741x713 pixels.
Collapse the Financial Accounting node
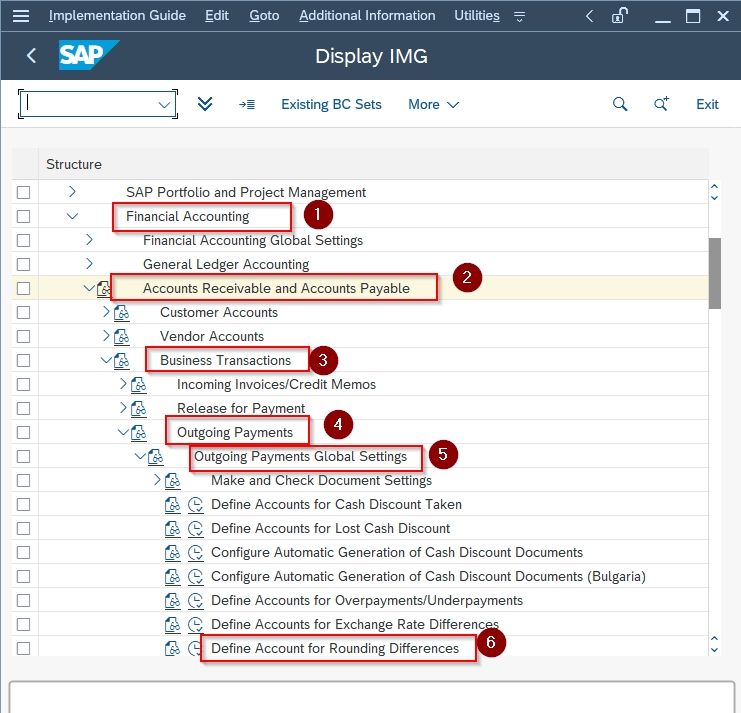[72, 216]
